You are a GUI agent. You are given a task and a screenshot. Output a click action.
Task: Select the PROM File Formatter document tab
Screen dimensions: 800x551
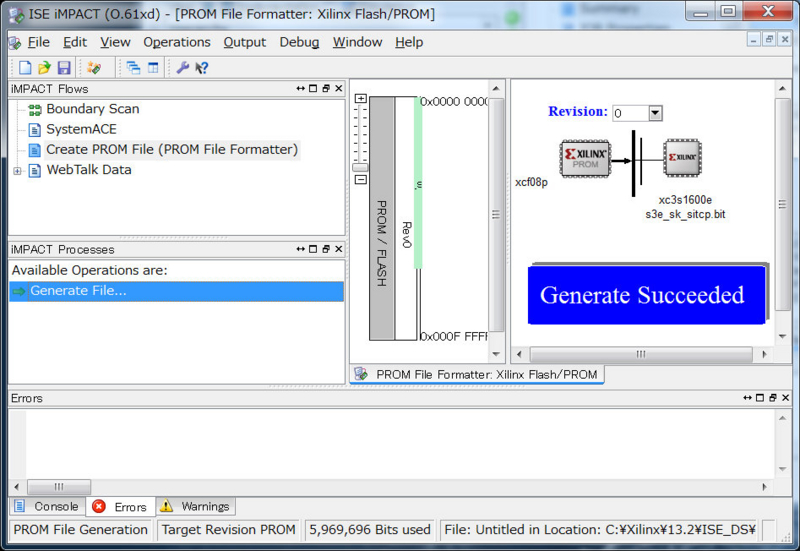477,374
